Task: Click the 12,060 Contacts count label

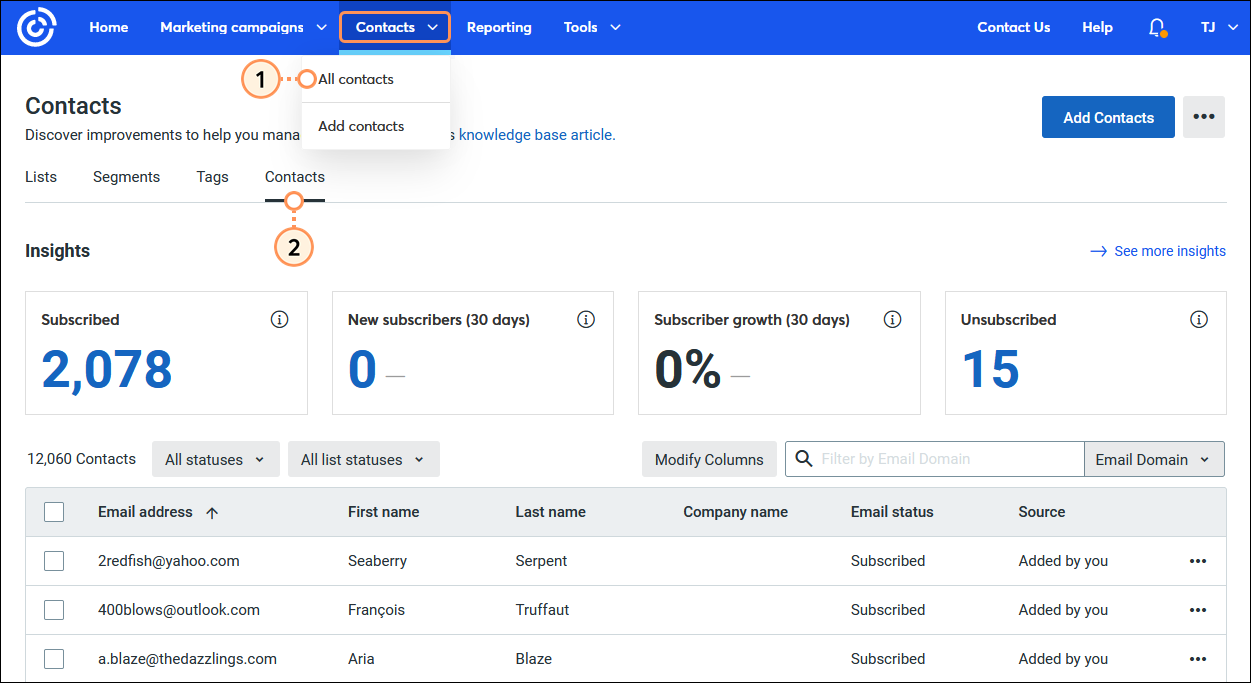Action: pyautogui.click(x=82, y=459)
